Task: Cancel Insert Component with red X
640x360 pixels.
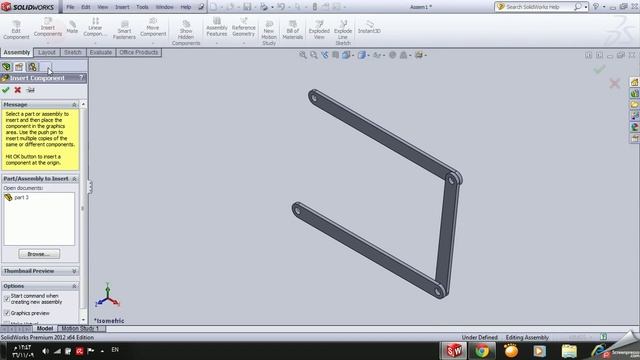Action: click(x=18, y=90)
